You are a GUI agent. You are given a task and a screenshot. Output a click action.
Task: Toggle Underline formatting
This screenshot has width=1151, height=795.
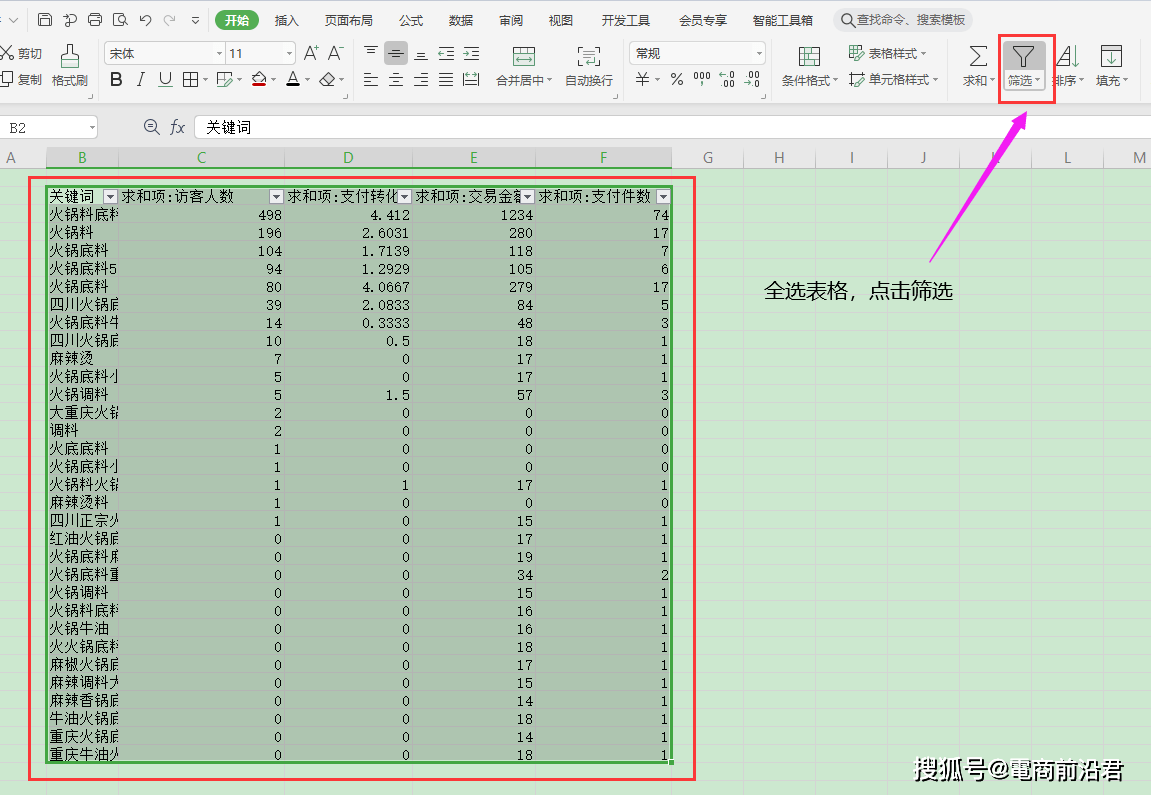click(165, 79)
